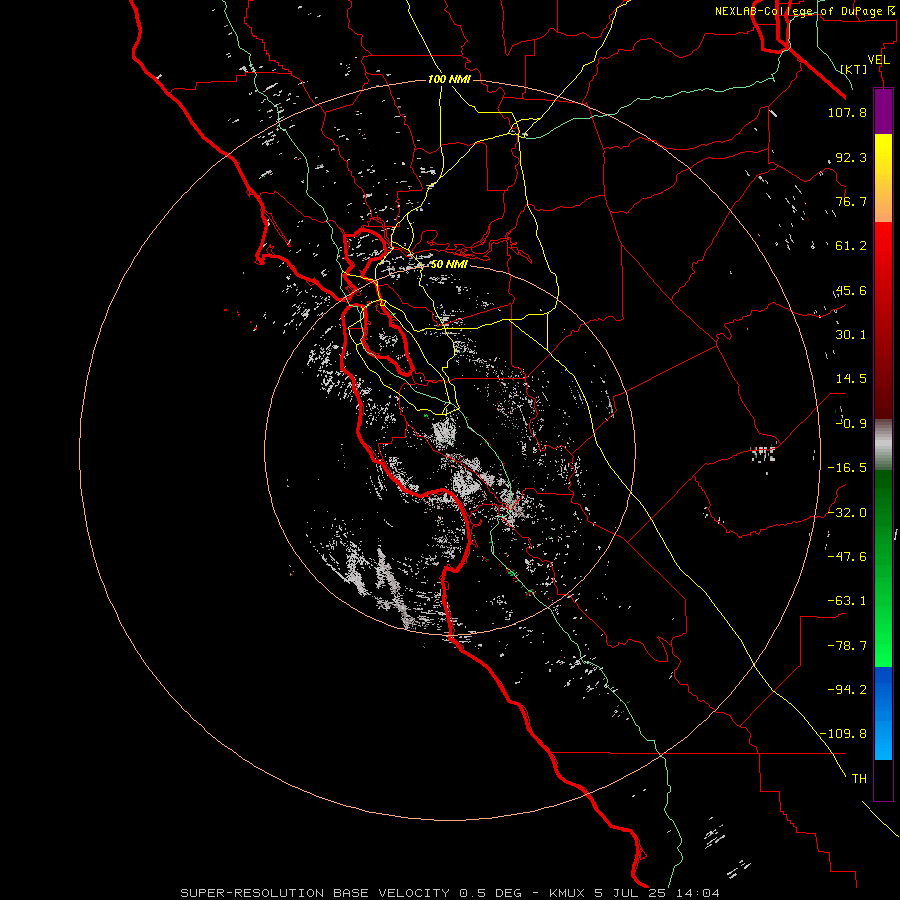Pick the blue segment of velocity color bar
Screen dimensions: 900x900
point(883,713)
